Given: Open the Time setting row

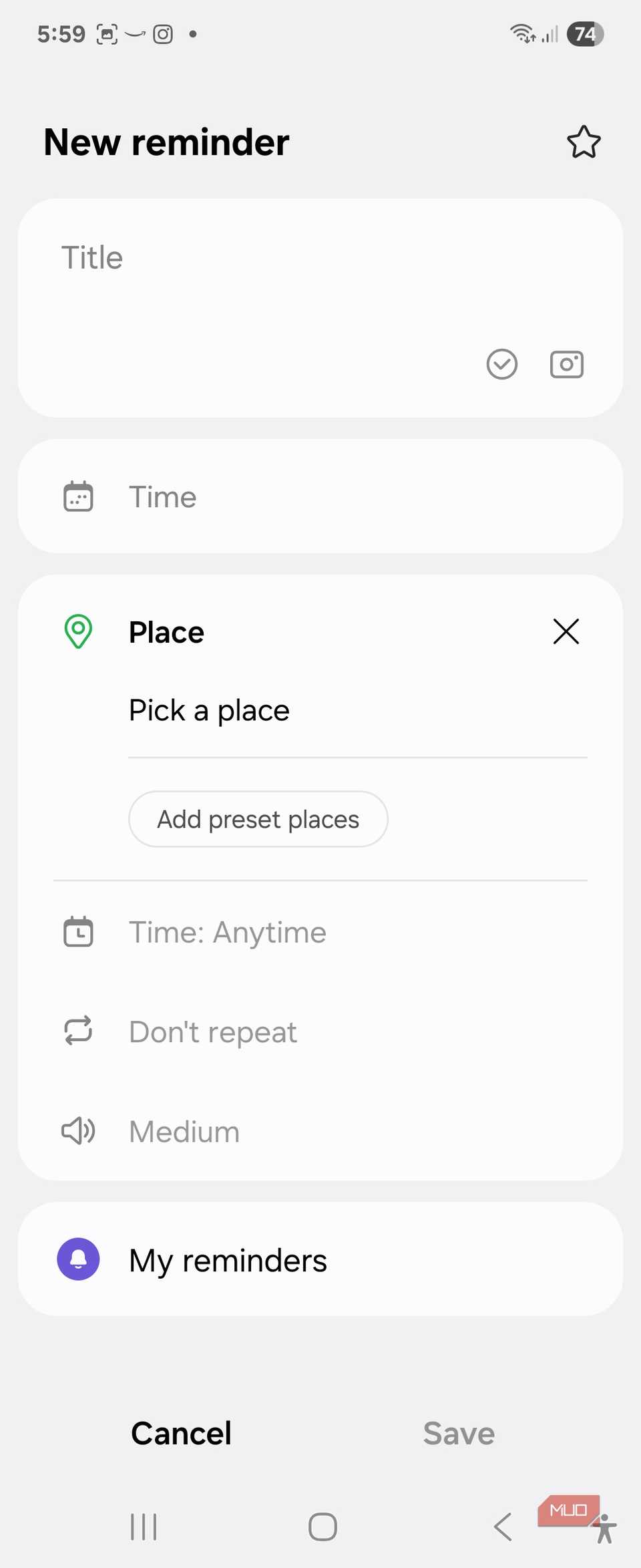Looking at the screenshot, I should [x=320, y=496].
